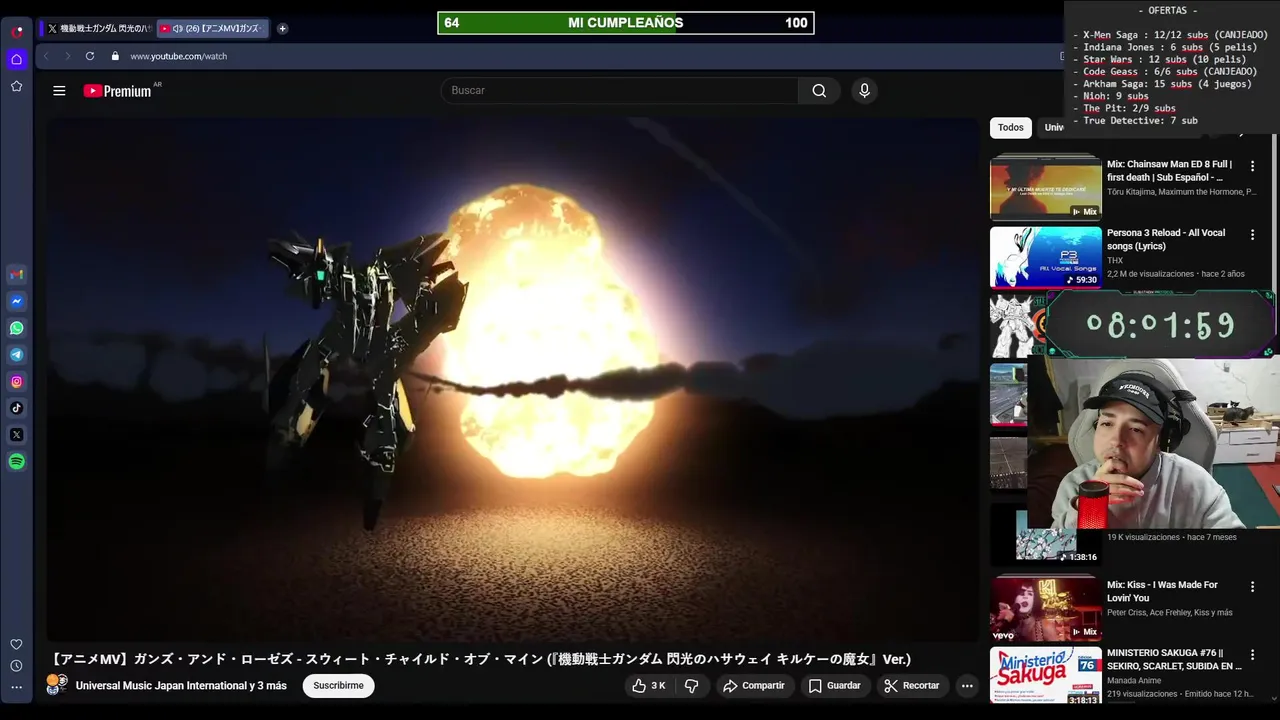This screenshot has height=720, width=1280.
Task: Click the Recortar clip button
Action: [x=912, y=686]
